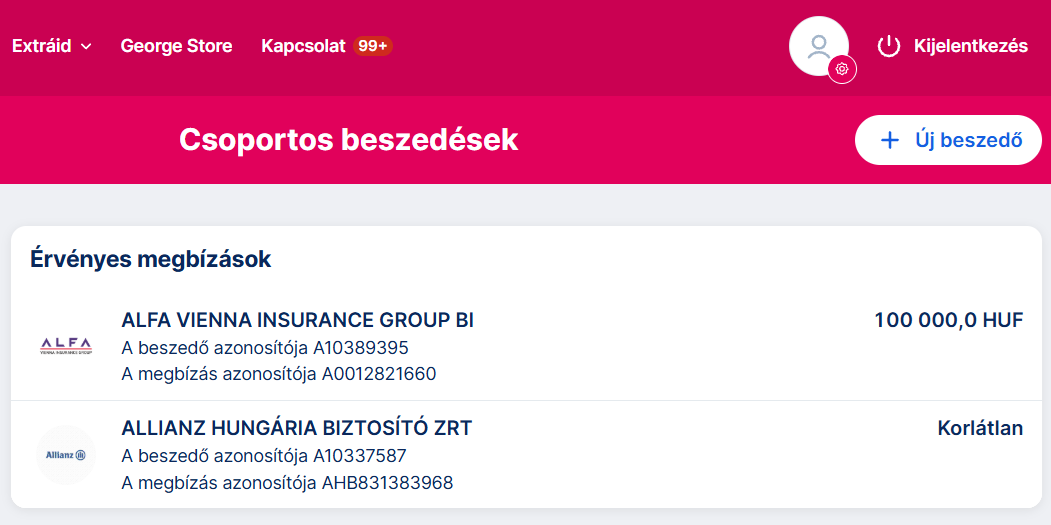
Task: Click the power icon next to Kijelentkezés
Action: [x=889, y=46]
